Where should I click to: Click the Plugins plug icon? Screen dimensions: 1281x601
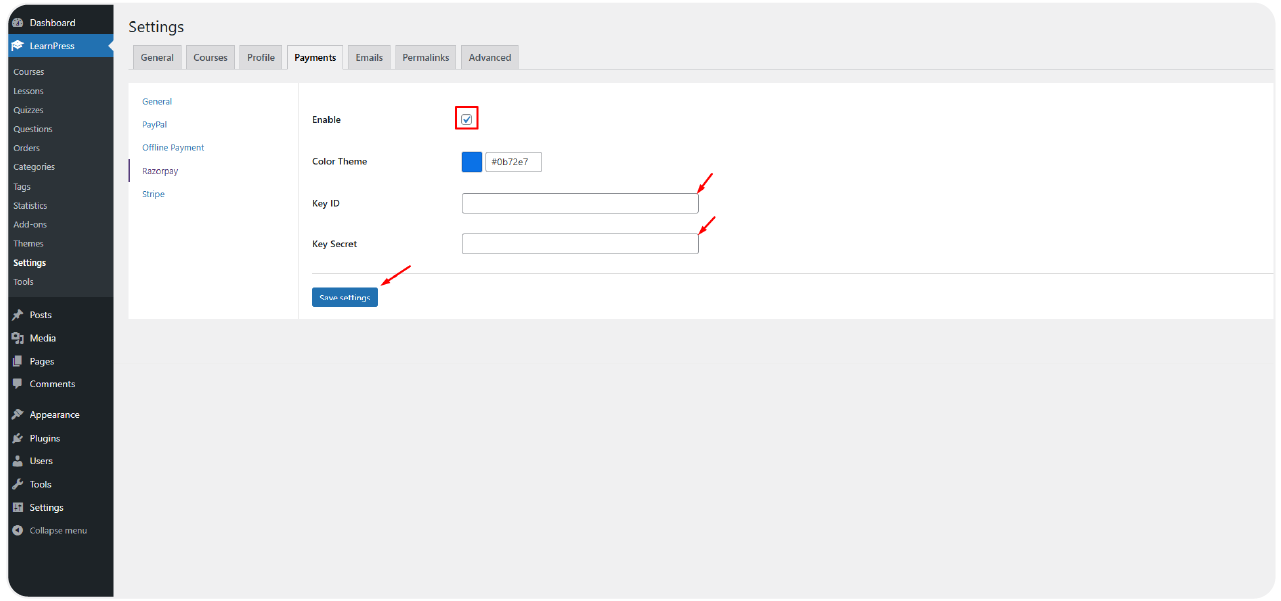pyautogui.click(x=18, y=438)
